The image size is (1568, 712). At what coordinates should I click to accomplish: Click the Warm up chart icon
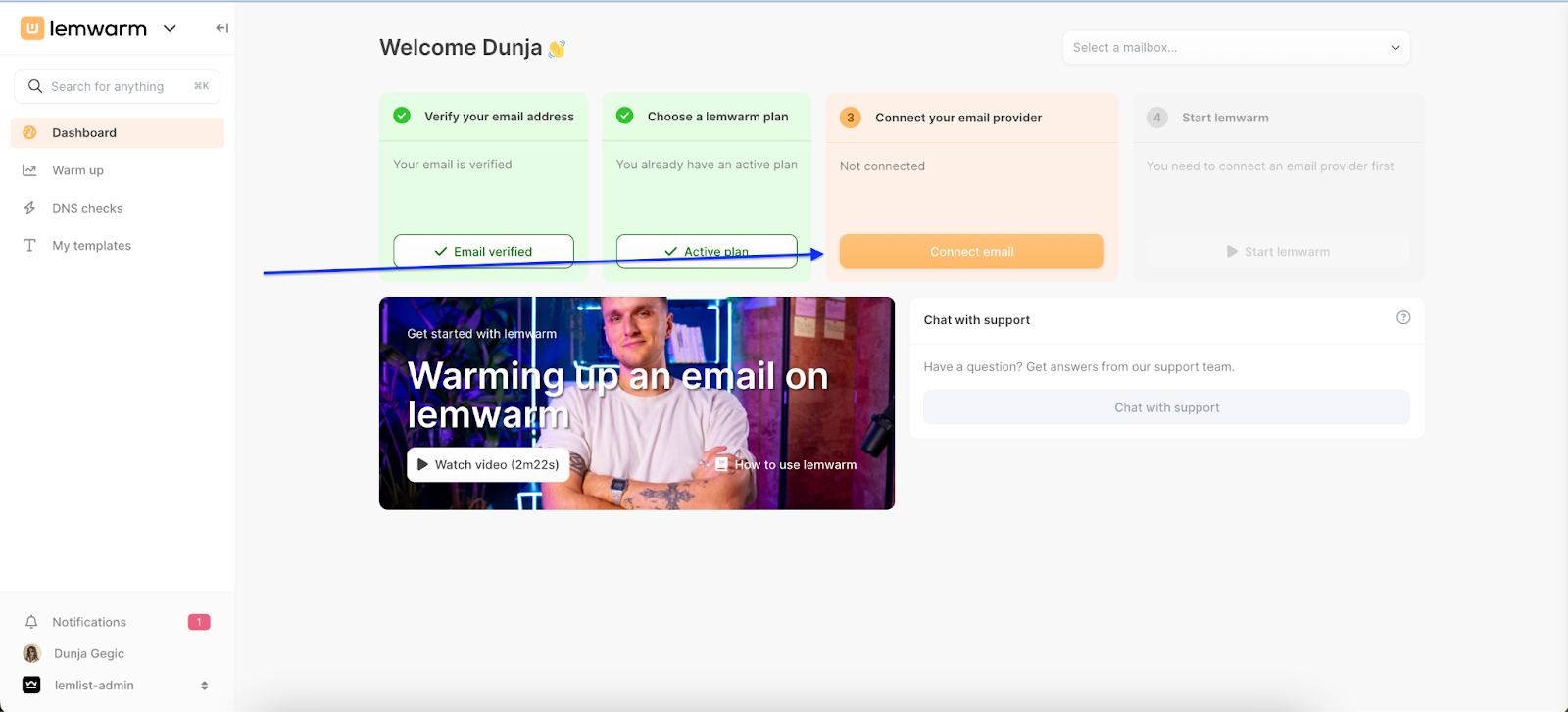click(x=30, y=170)
